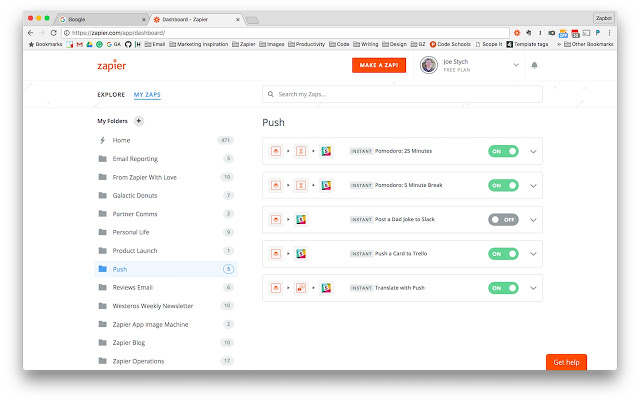This screenshot has height=400, width=640.
Task: Open the account dropdown next to Joe Stych
Action: (517, 65)
